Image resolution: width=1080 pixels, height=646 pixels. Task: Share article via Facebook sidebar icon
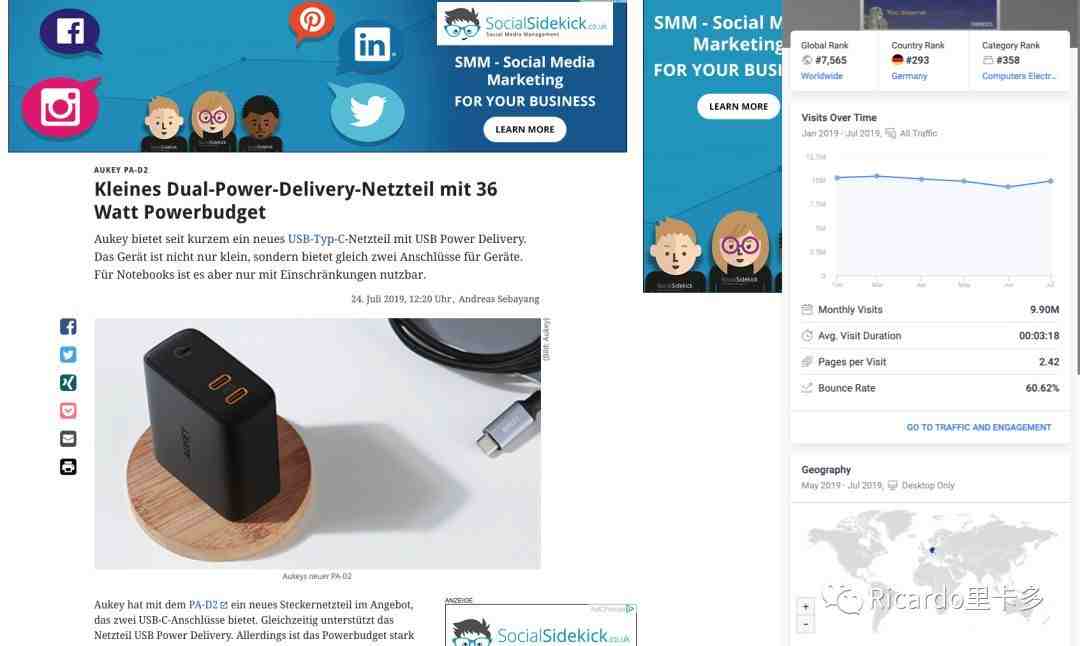click(68, 326)
